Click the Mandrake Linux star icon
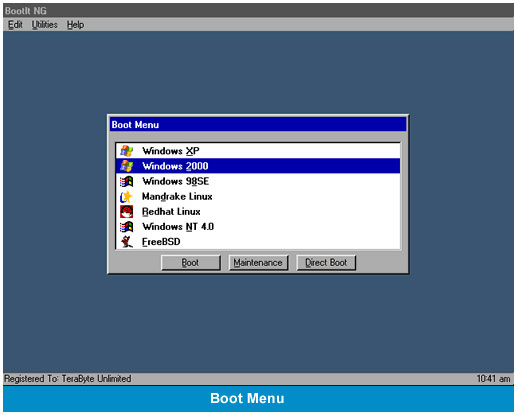The width and height of the screenshot is (517, 415). click(x=127, y=197)
